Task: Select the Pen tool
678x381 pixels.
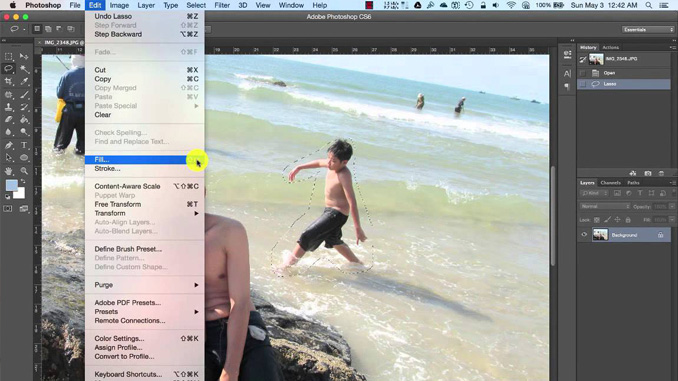Action: [9, 146]
